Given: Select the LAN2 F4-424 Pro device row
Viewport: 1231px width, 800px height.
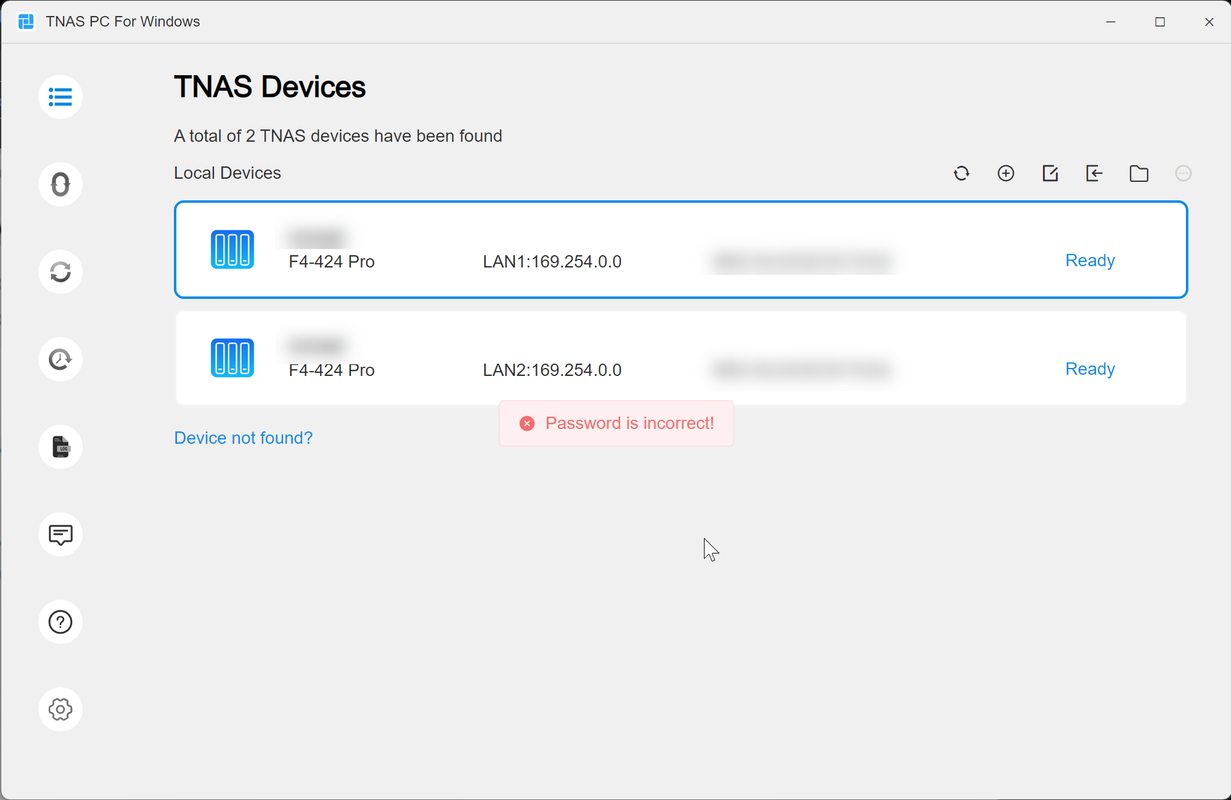Looking at the screenshot, I should click(681, 358).
